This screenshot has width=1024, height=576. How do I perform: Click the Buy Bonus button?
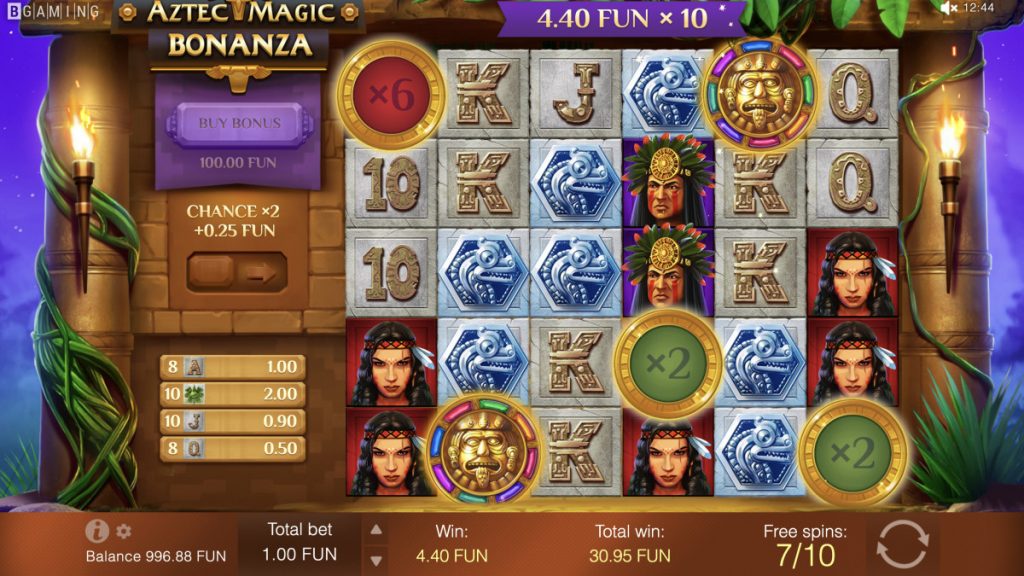(x=240, y=123)
